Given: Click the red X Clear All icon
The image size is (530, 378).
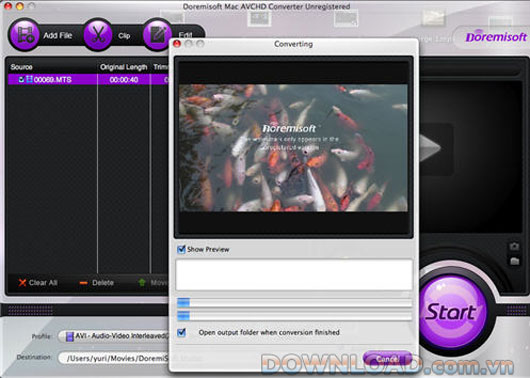Looking at the screenshot, I should coord(22,283).
